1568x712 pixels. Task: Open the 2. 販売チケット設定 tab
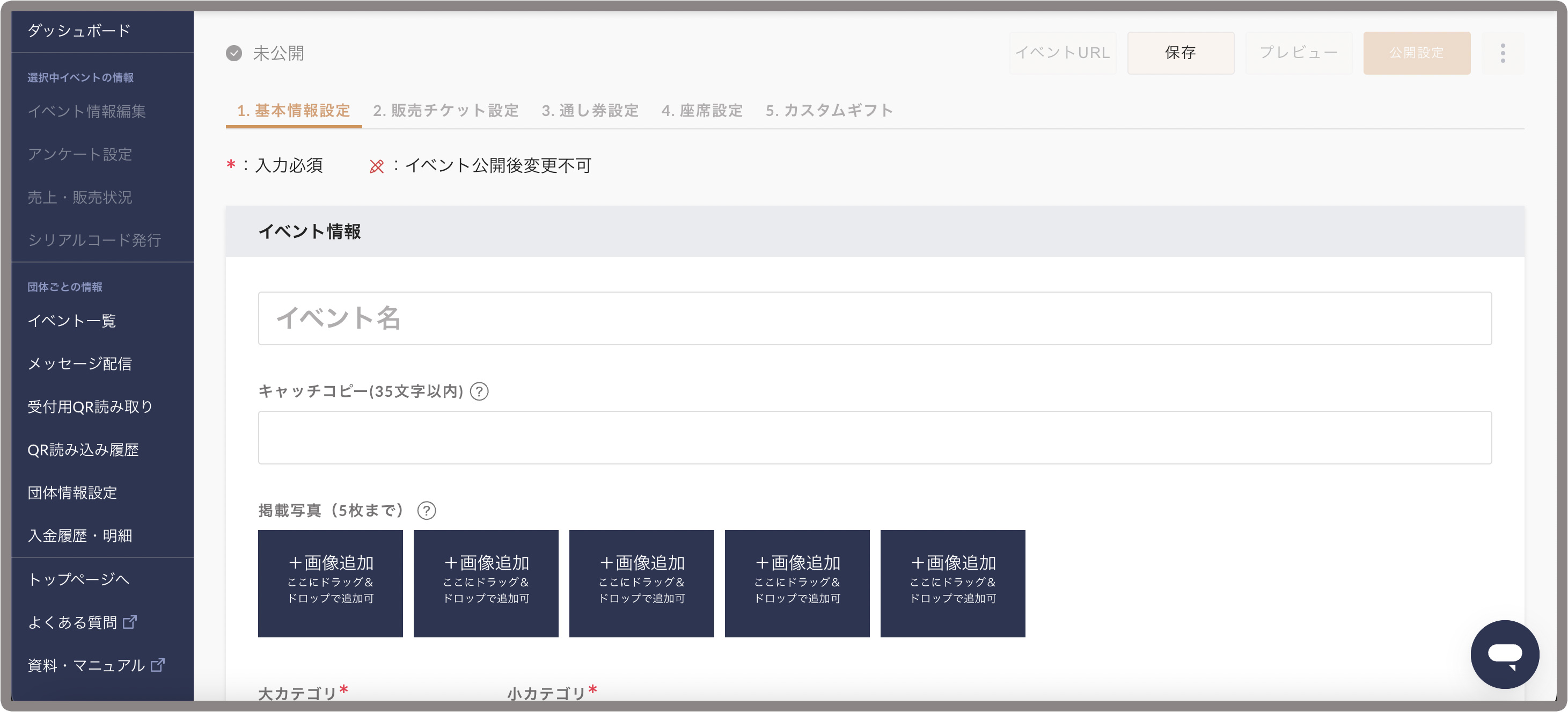[445, 110]
